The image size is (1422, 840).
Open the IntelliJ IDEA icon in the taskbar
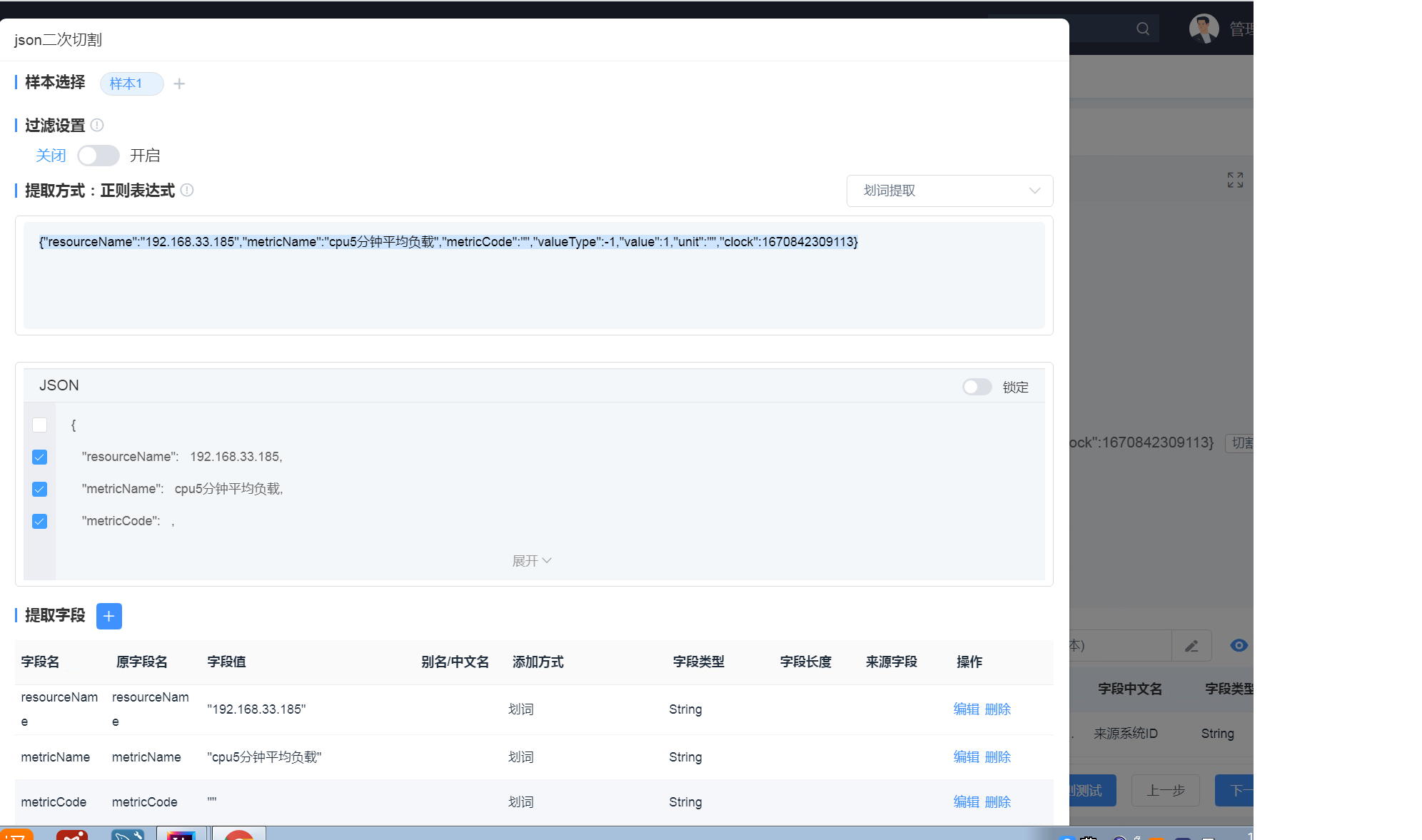click(181, 834)
